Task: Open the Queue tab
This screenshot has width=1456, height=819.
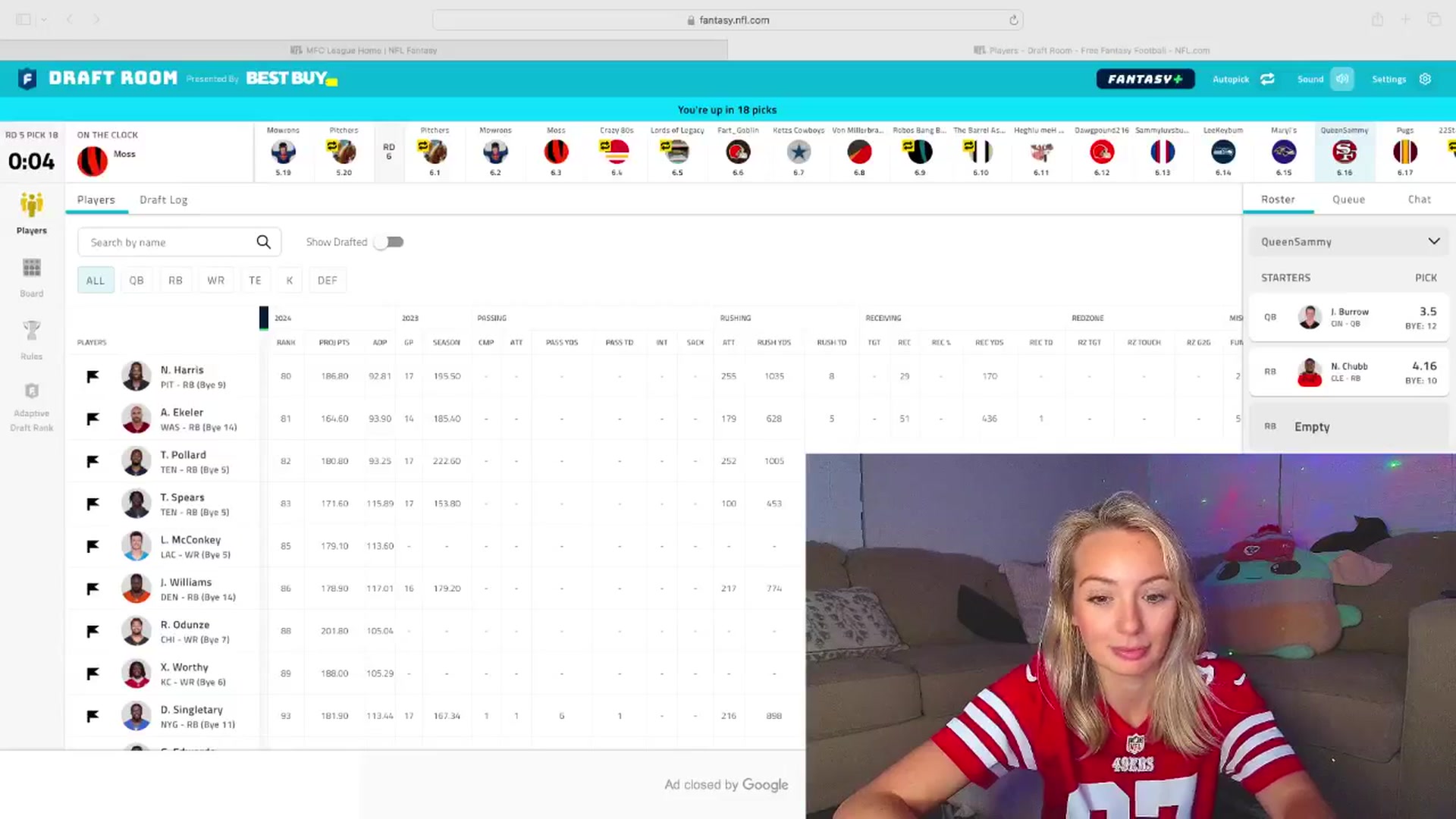Action: [1348, 199]
